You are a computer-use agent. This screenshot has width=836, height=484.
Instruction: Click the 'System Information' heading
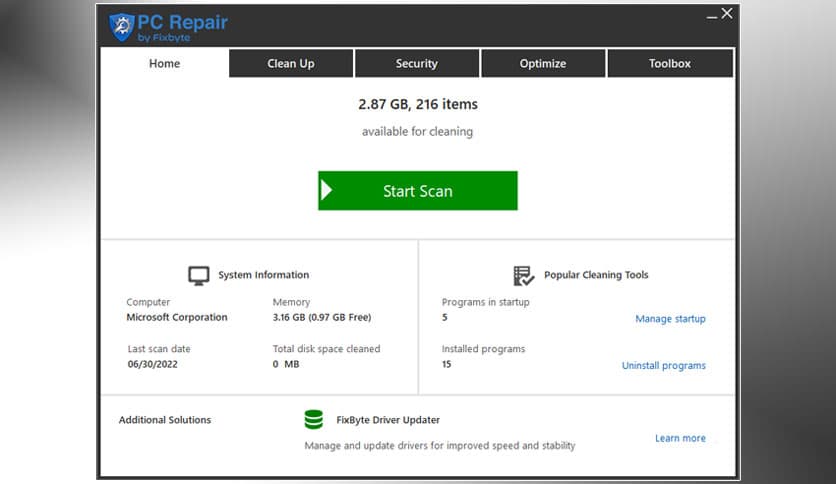[x=263, y=275]
